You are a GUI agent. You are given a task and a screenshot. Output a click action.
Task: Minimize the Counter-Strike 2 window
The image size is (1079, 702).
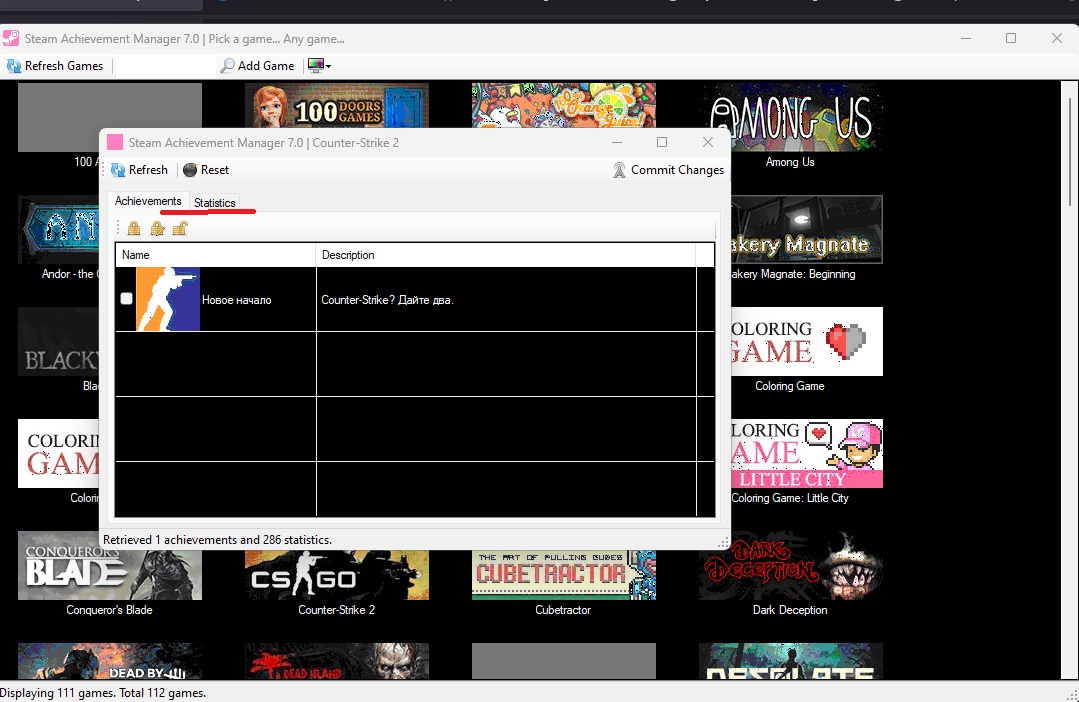(617, 142)
